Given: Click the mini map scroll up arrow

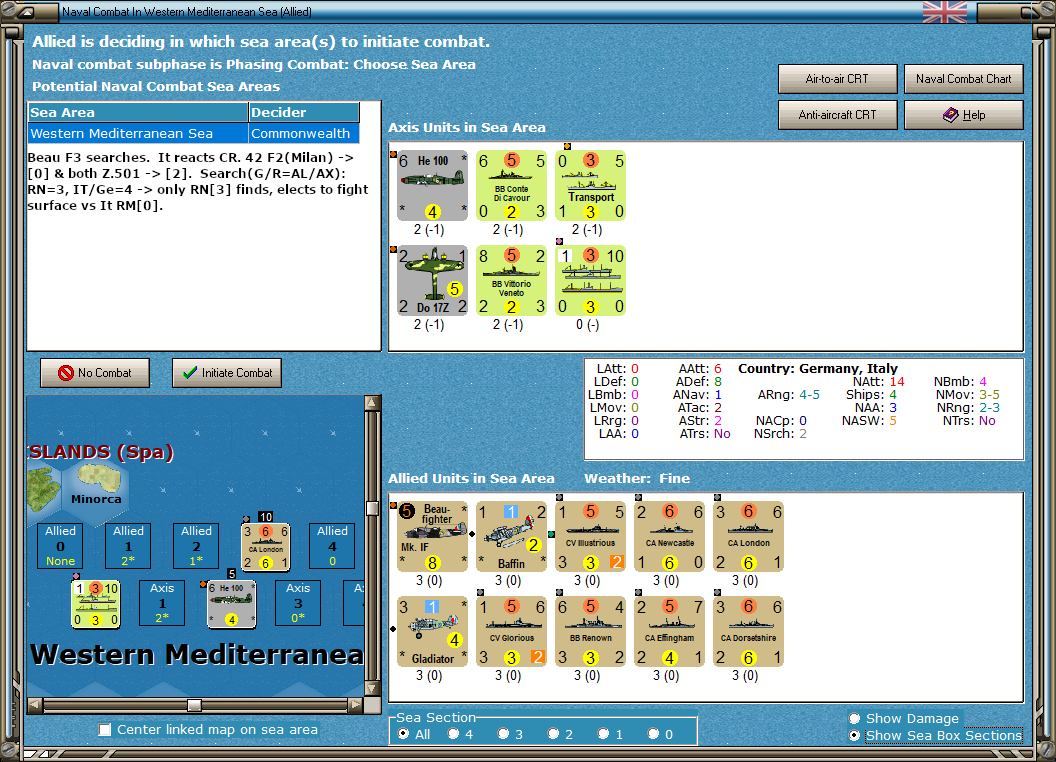Looking at the screenshot, I should 372,403.
